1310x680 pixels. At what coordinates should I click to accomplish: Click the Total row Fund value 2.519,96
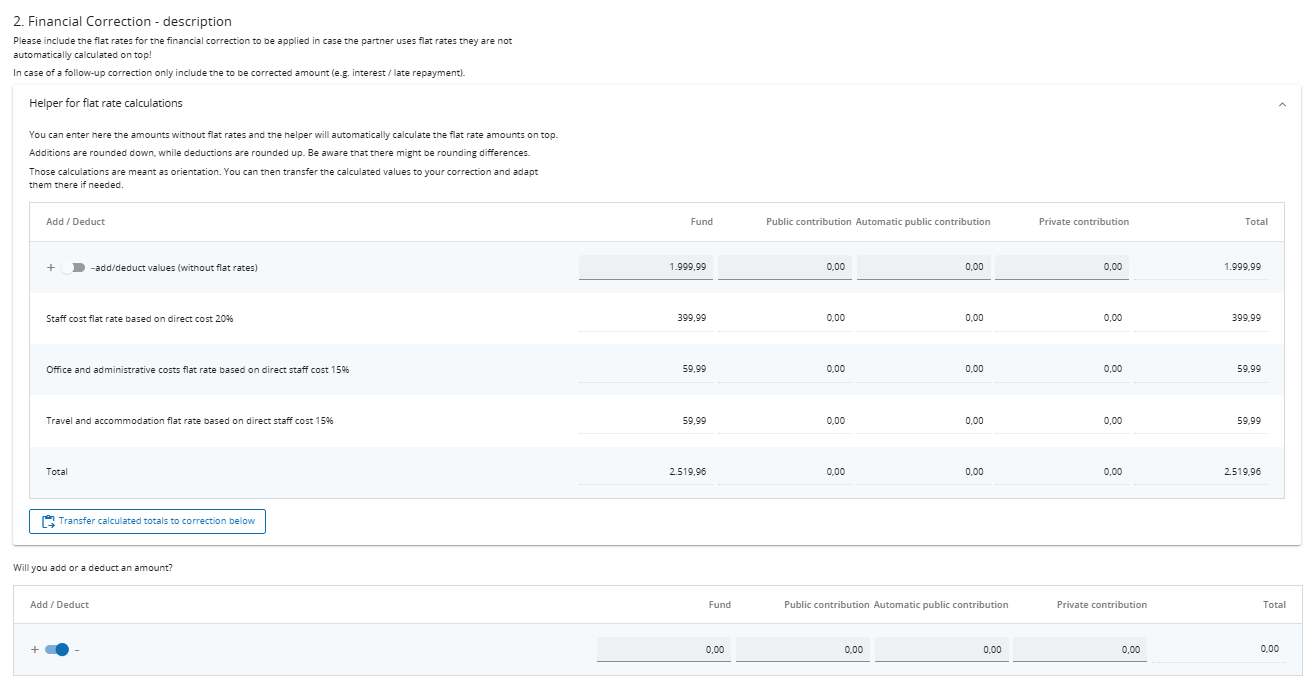click(x=687, y=472)
